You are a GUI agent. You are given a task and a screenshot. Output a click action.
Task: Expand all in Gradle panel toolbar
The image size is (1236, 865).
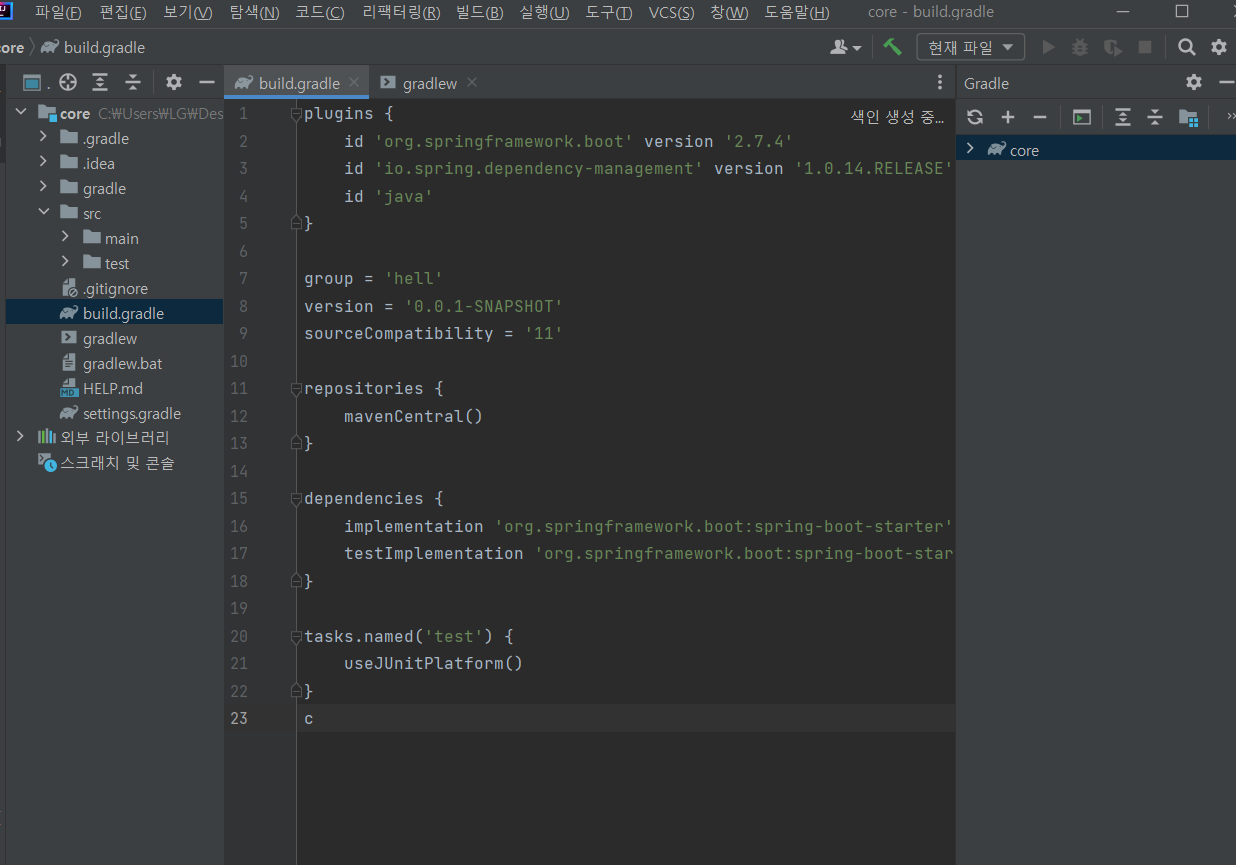coord(1123,117)
